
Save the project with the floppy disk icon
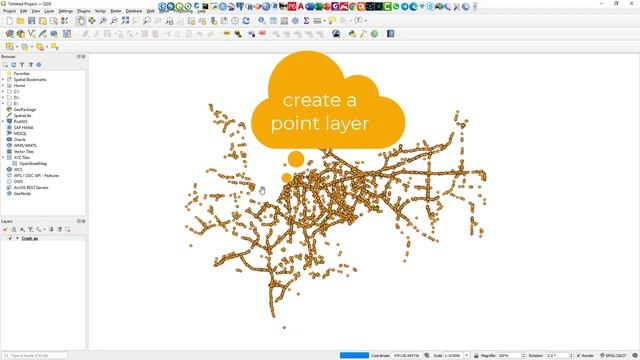coord(31,21)
